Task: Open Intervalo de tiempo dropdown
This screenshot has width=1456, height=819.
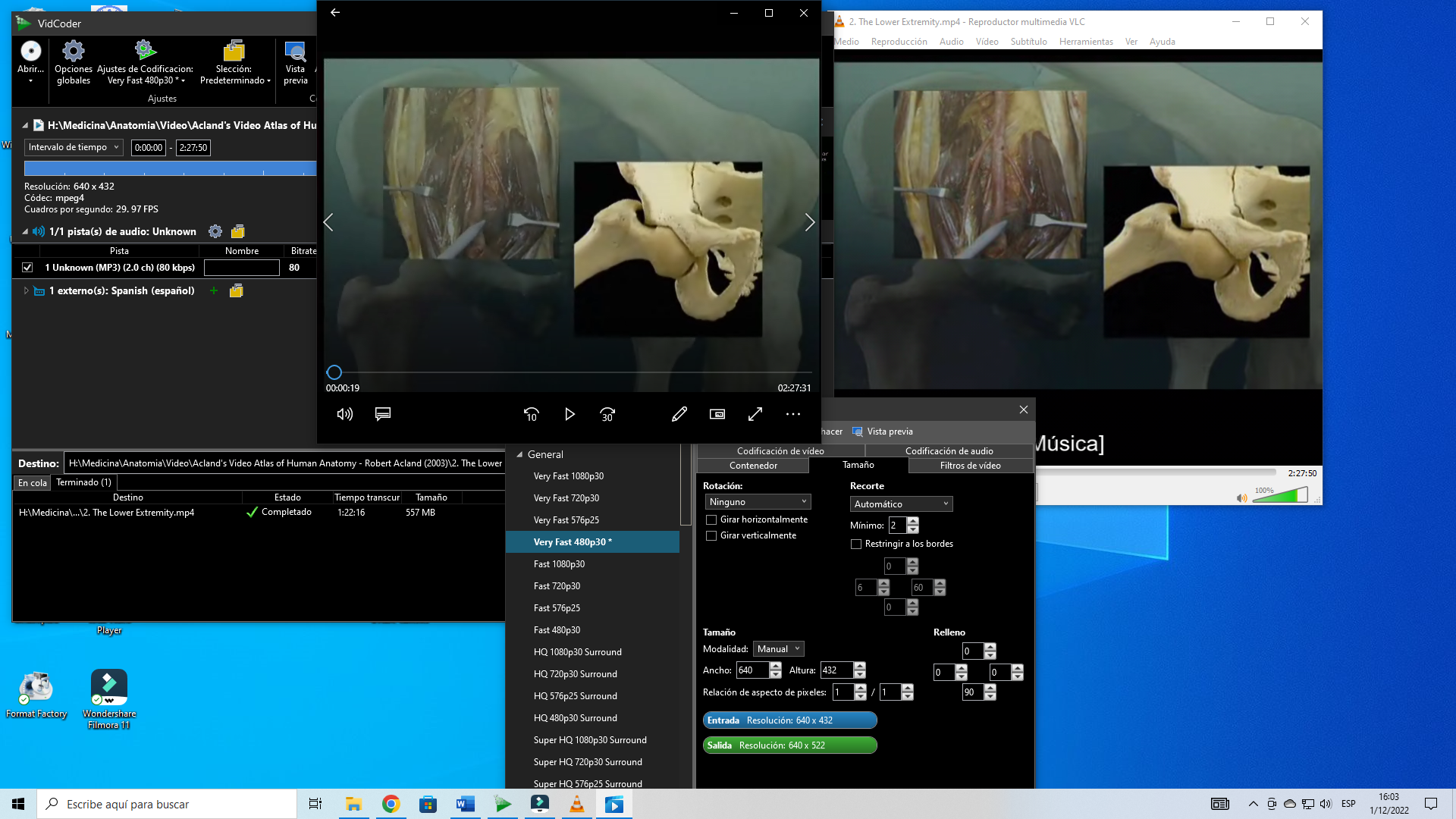Action: tap(74, 147)
